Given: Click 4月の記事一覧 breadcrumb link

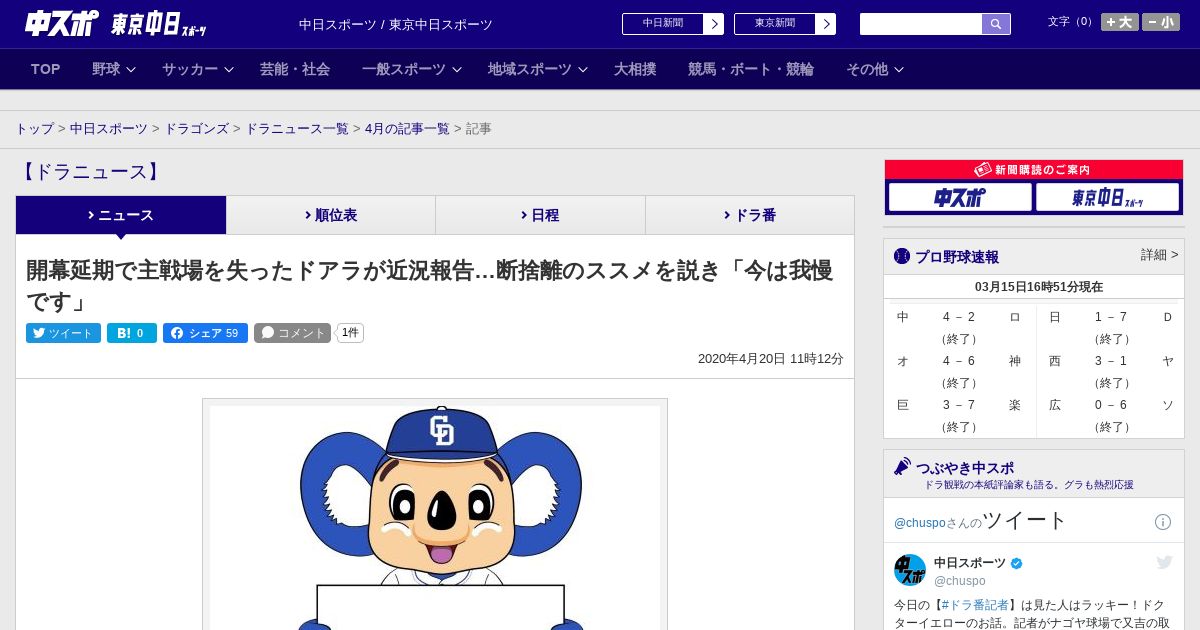Looking at the screenshot, I should tap(407, 129).
